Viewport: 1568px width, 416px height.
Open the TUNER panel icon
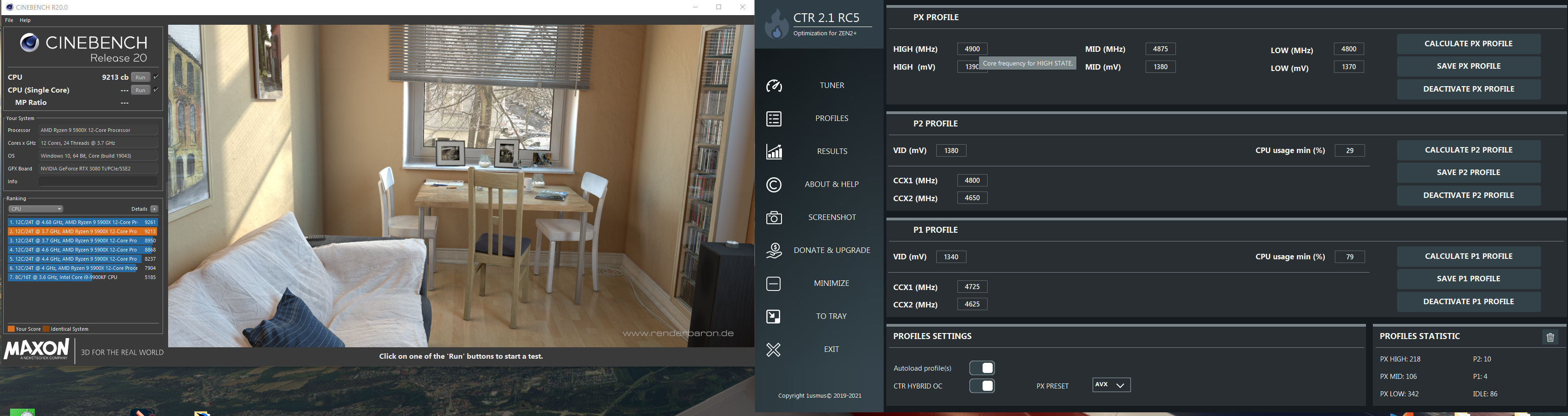tap(774, 86)
